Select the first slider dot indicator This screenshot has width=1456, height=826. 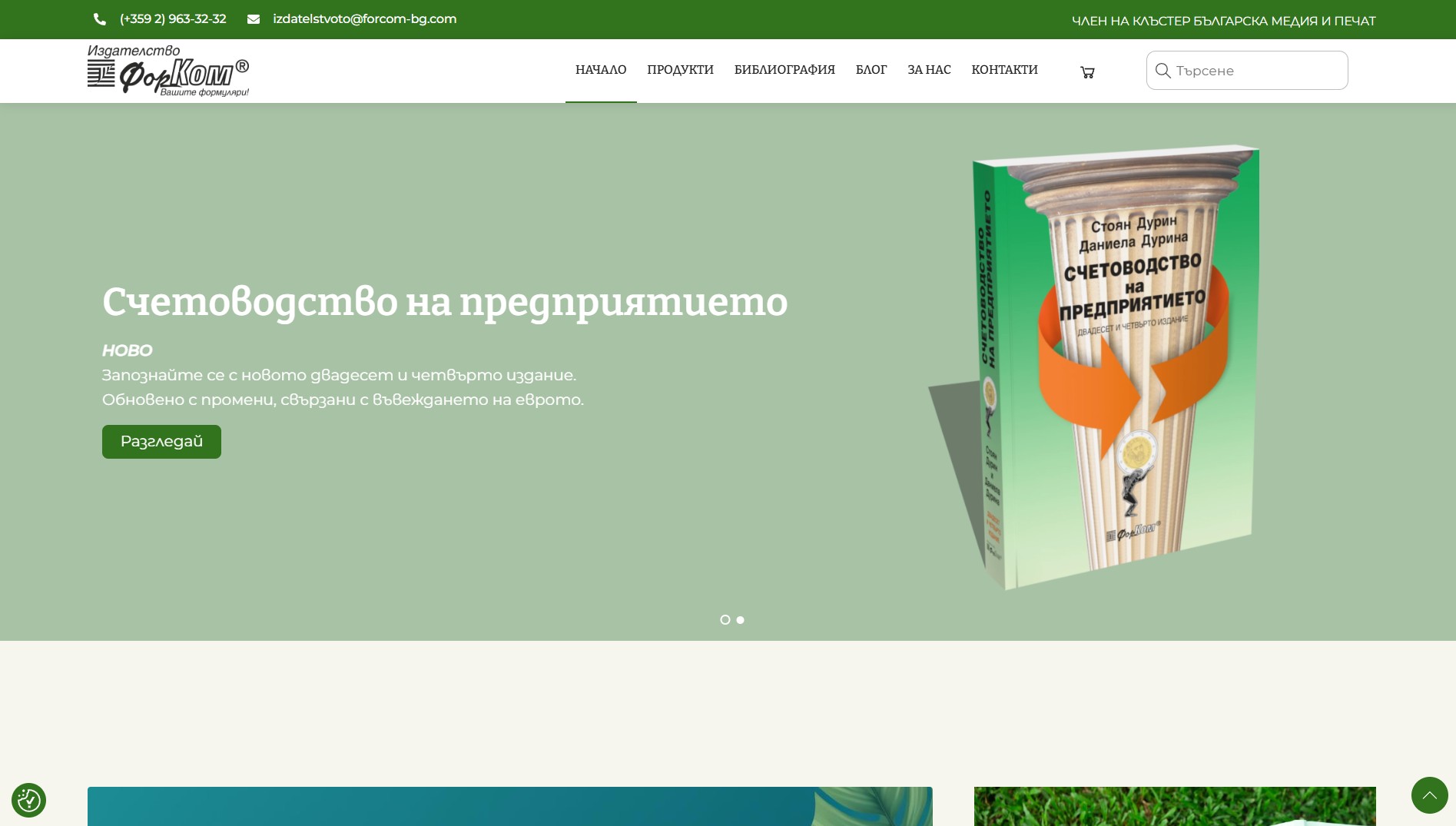point(725,620)
